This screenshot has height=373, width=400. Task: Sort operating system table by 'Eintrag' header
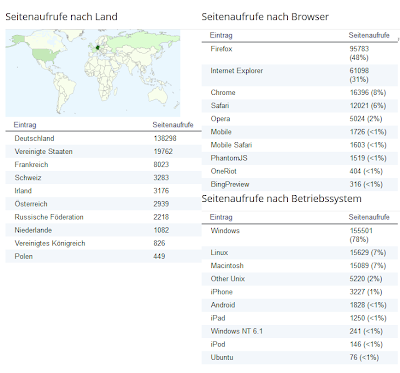coord(221,217)
